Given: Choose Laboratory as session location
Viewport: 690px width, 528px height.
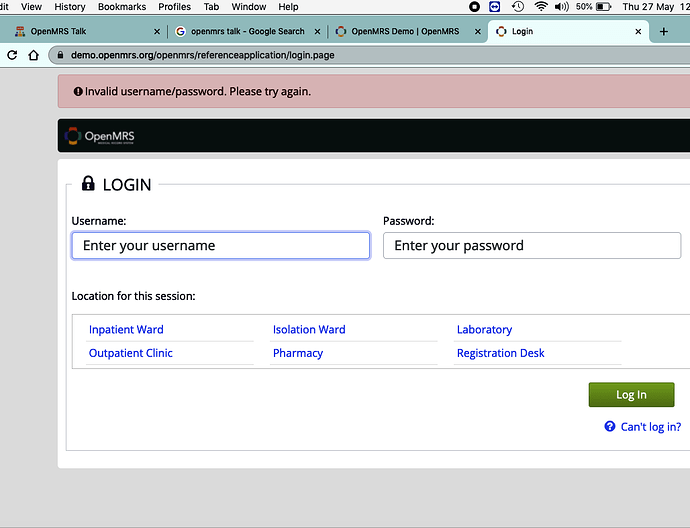Looking at the screenshot, I should [484, 330].
